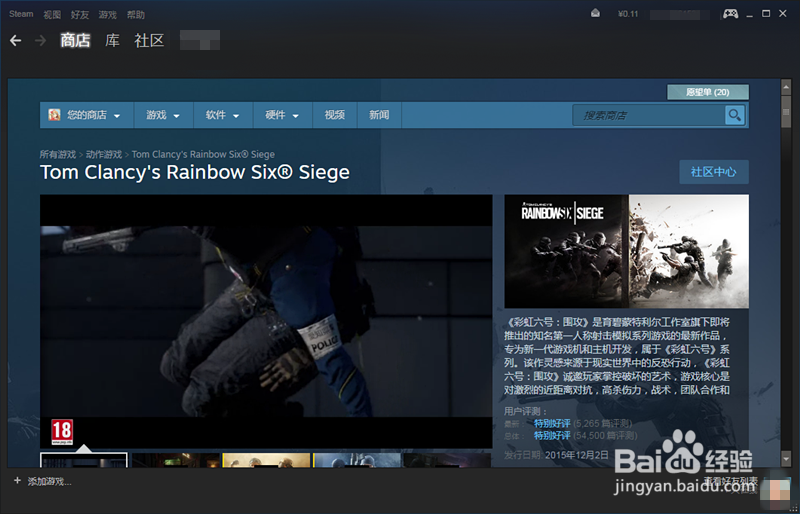This screenshot has width=800, height=514.
Task: Follow the 动作游戏 breadcrumb link
Action: pos(104,154)
